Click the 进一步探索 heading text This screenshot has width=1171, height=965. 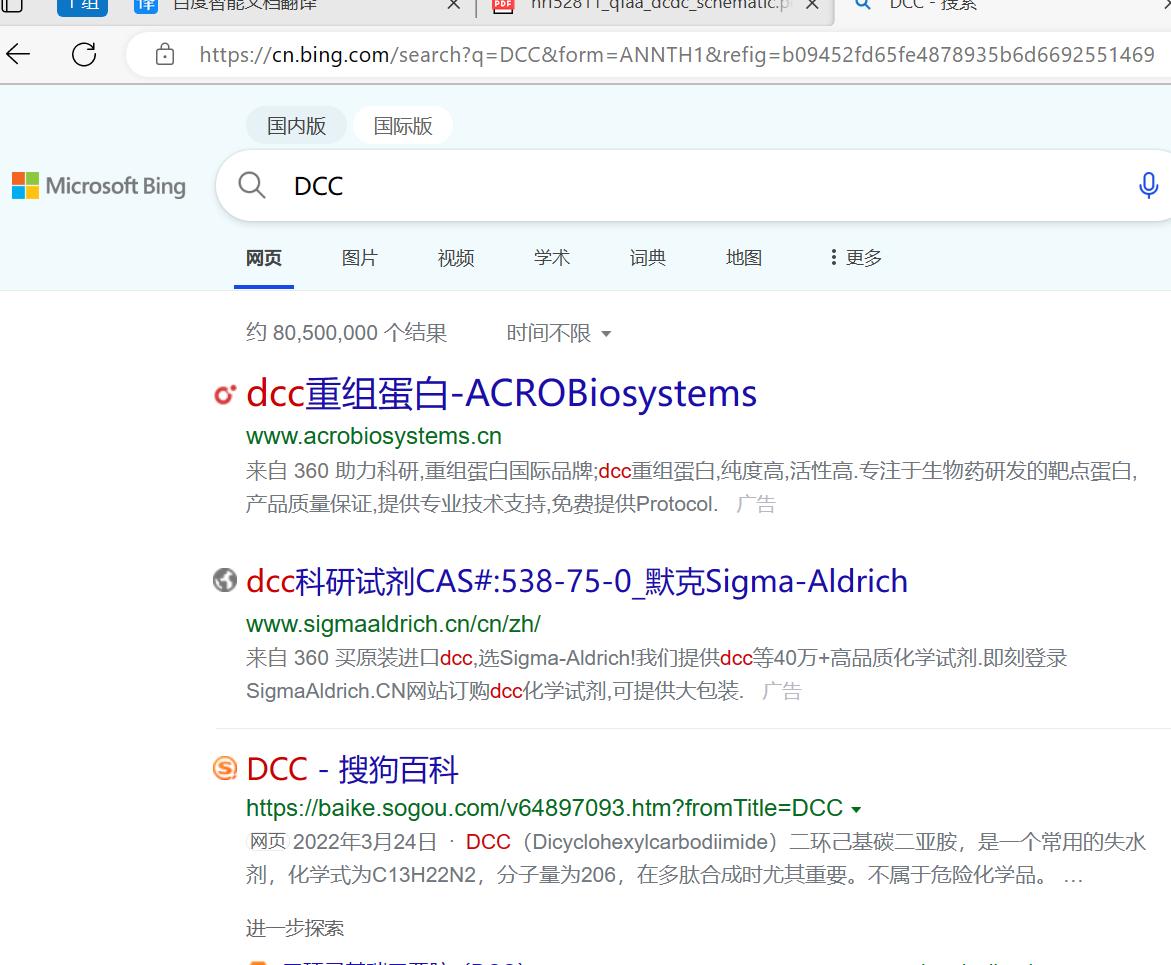click(295, 928)
